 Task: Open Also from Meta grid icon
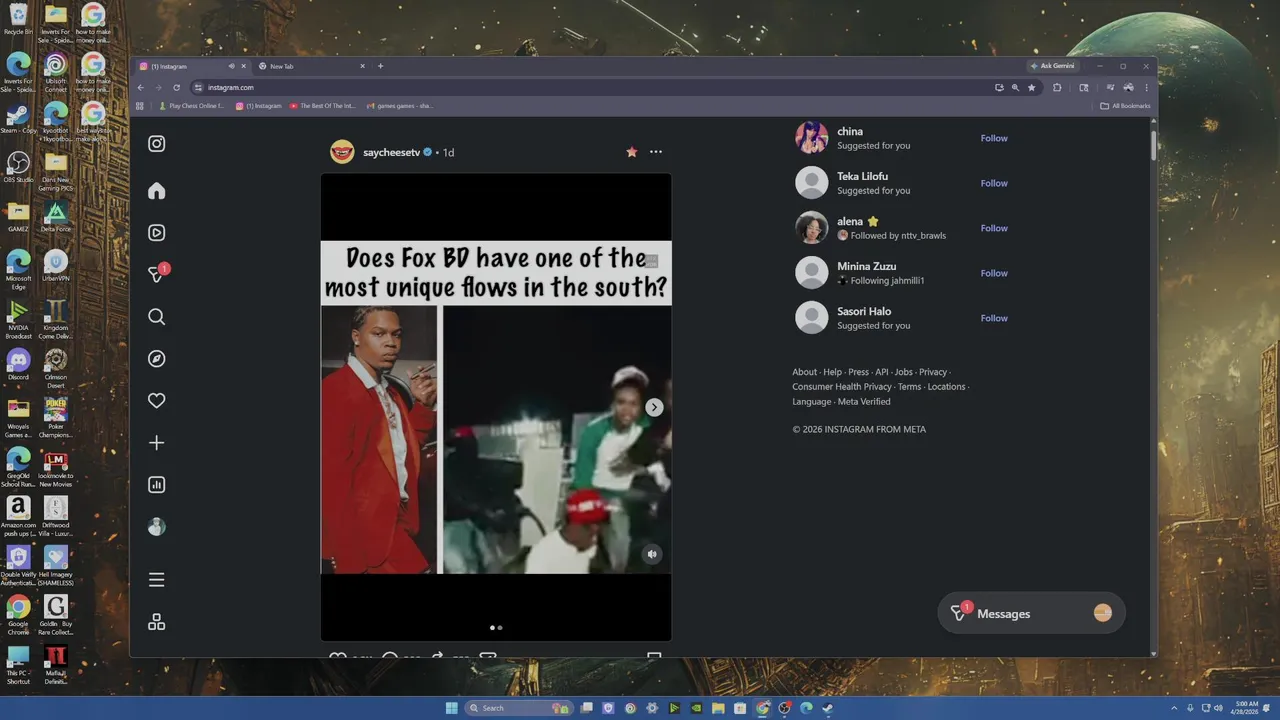[x=156, y=622]
